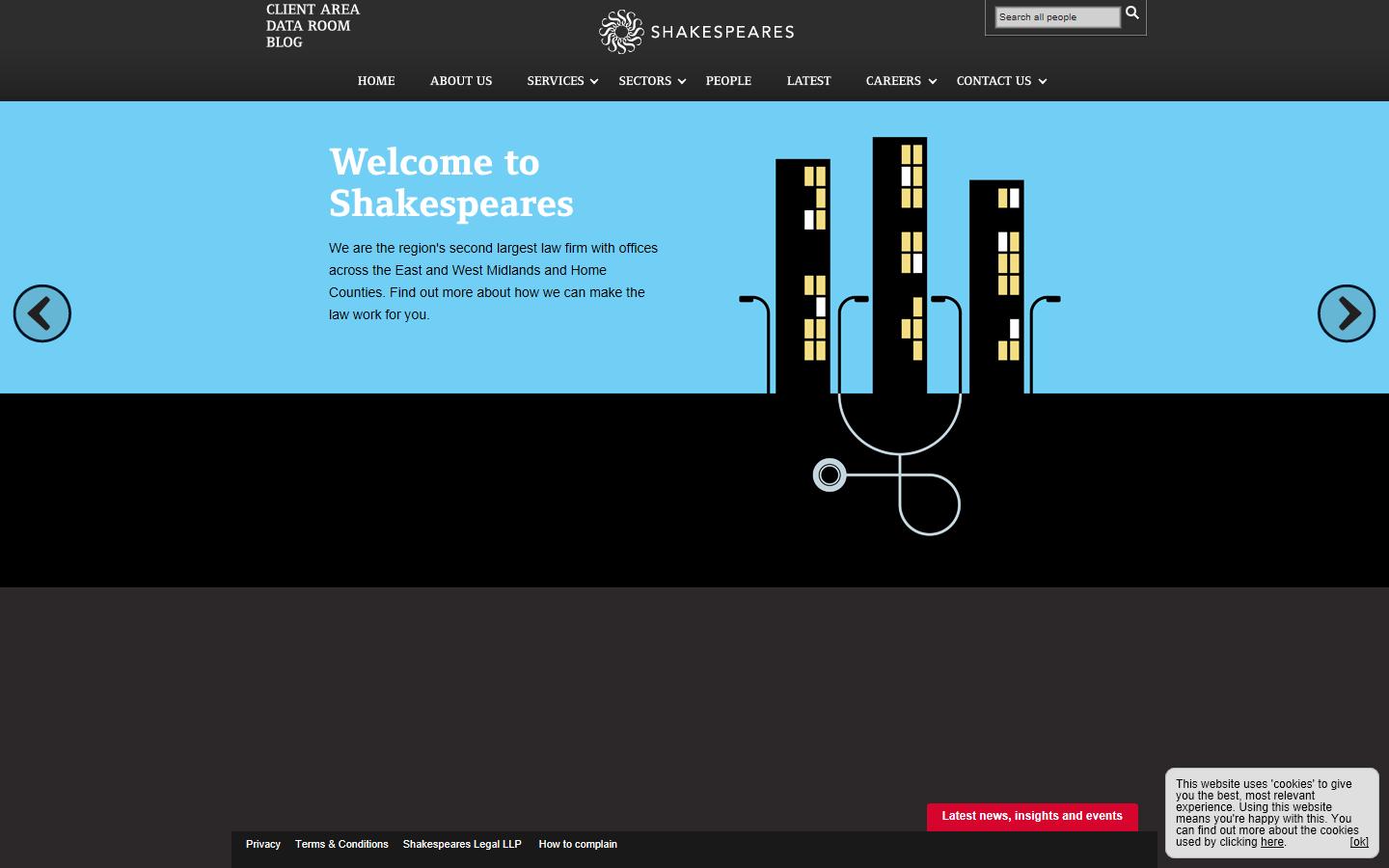
Task: Go to previous slide with left arrow
Action: pos(41,313)
